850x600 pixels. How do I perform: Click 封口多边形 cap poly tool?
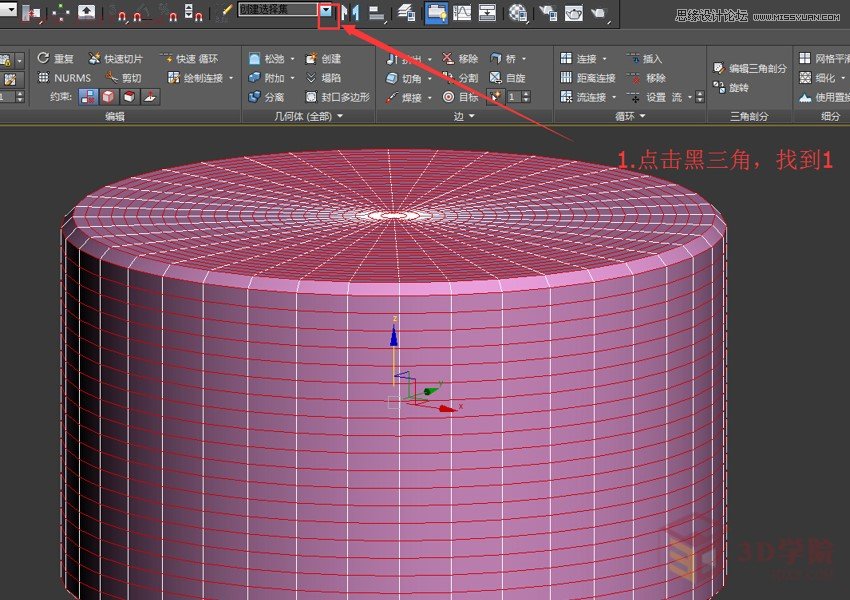pos(338,97)
